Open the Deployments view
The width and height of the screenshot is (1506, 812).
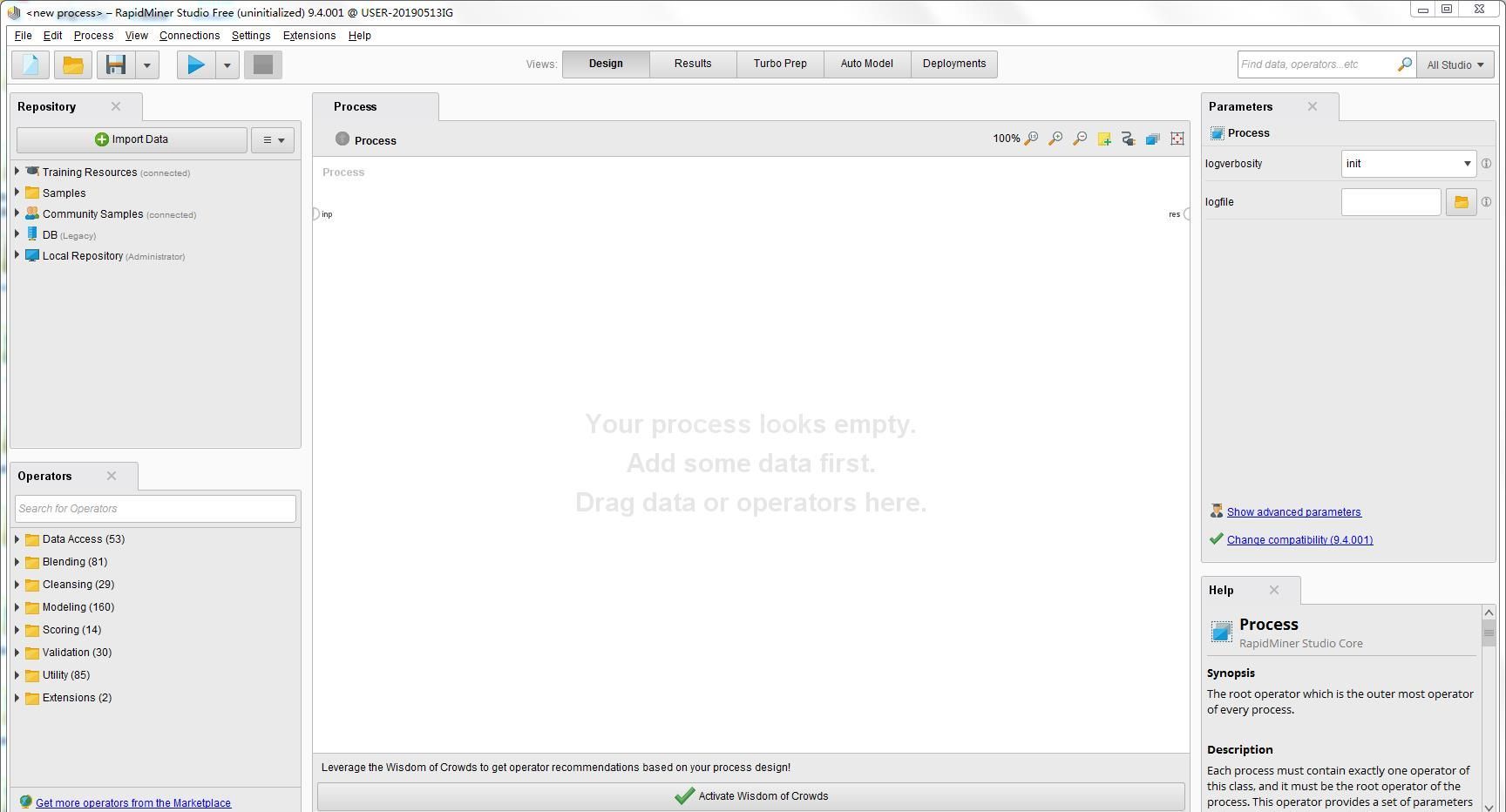click(954, 64)
